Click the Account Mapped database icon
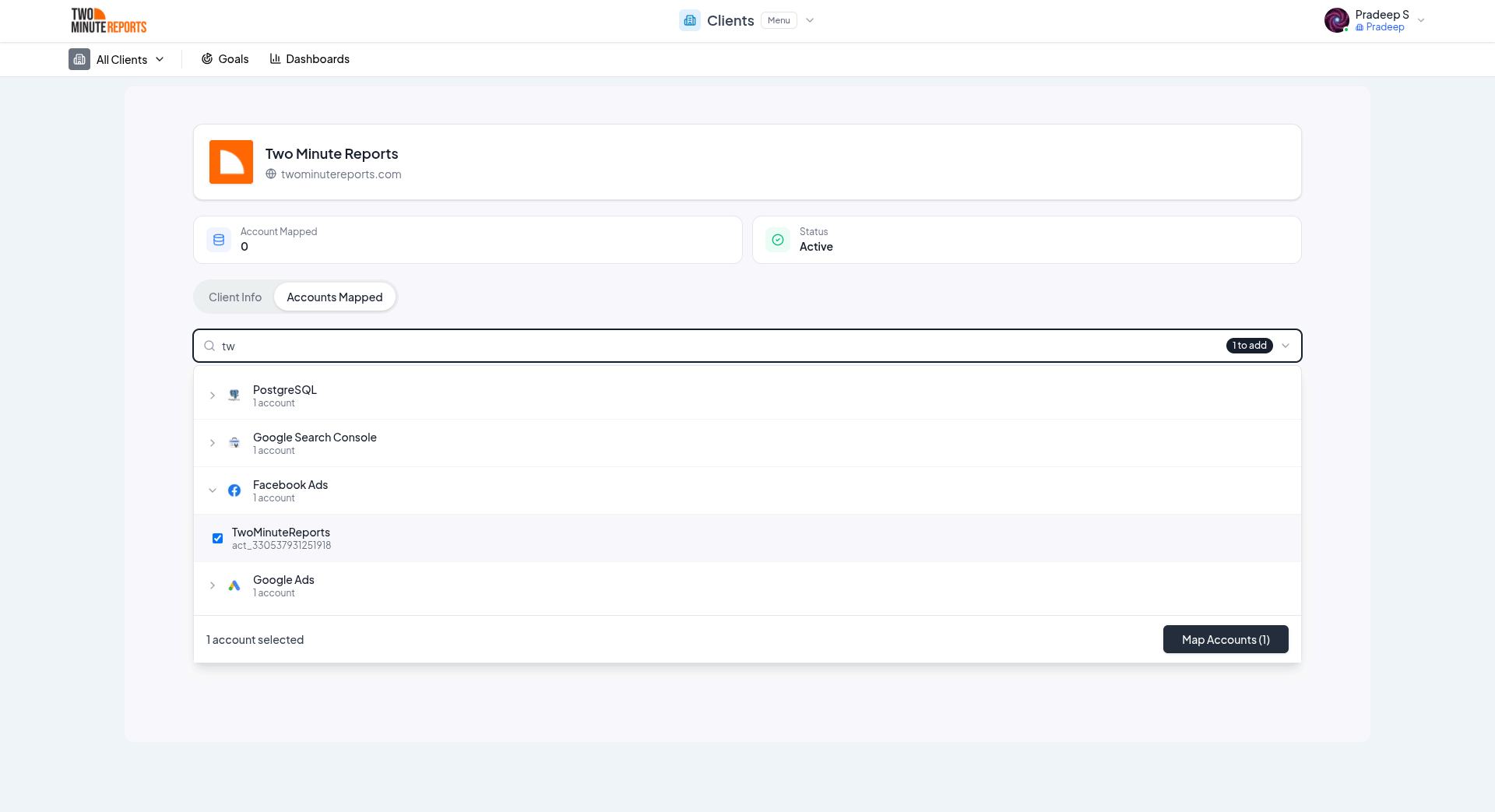The image size is (1495, 812). pyautogui.click(x=219, y=240)
